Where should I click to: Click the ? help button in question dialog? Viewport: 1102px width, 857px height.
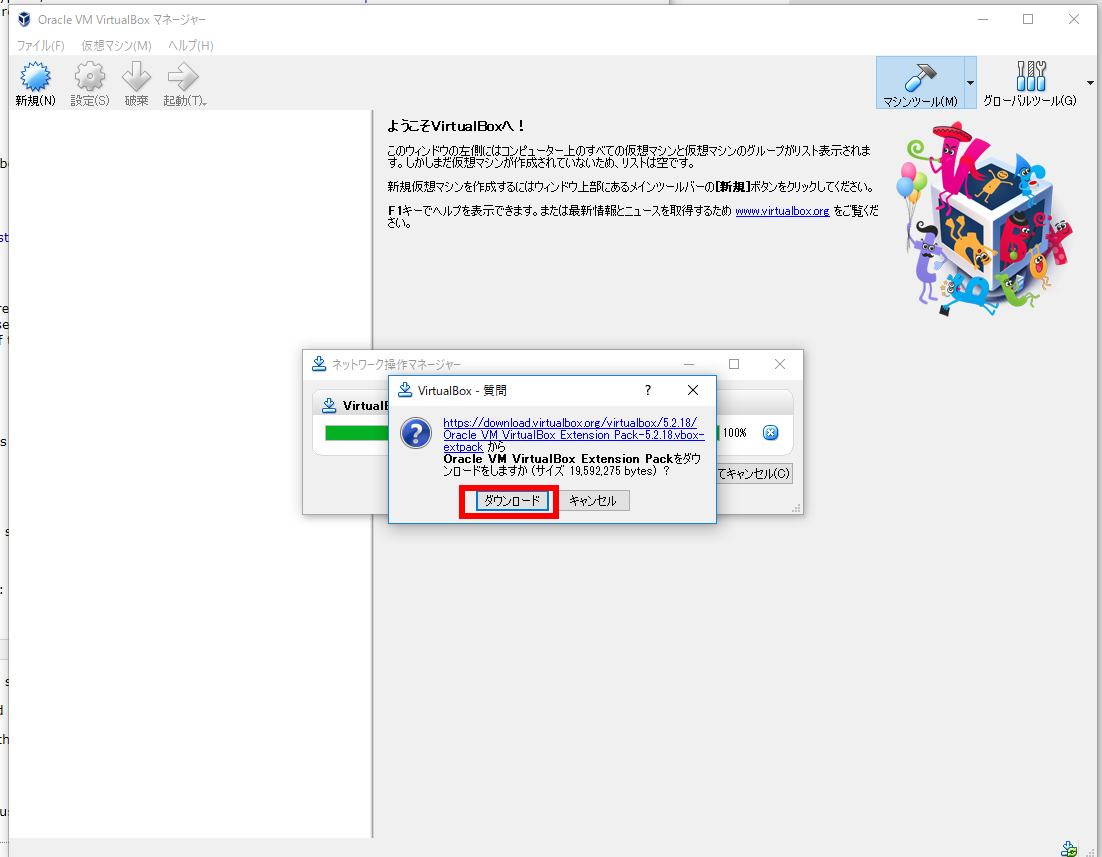pos(648,390)
